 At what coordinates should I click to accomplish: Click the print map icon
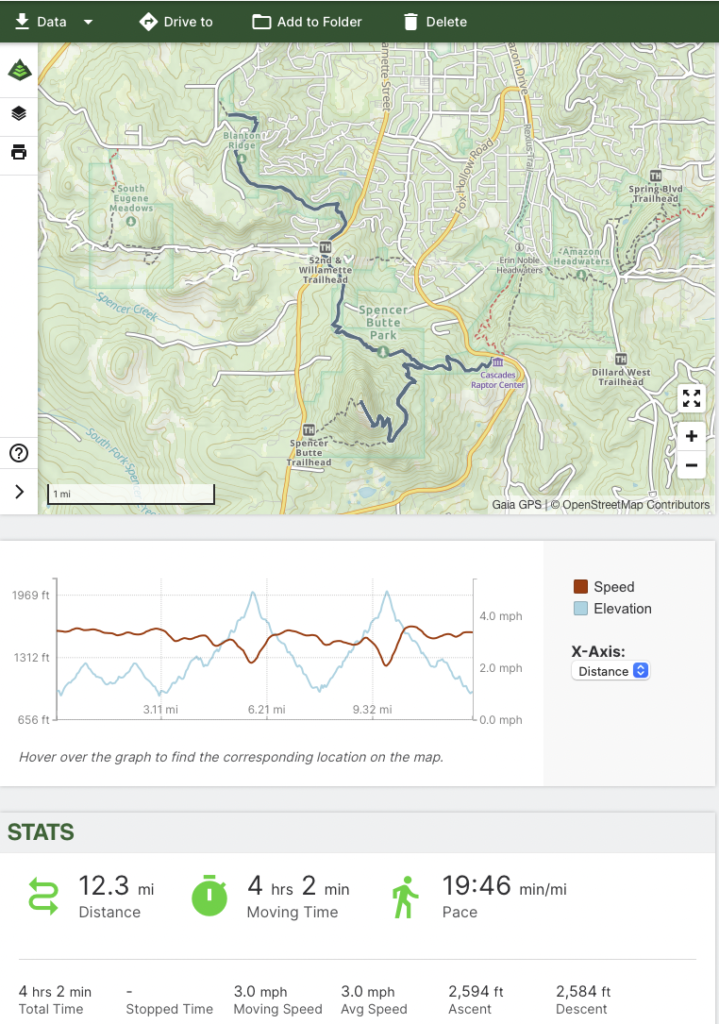click(19, 153)
